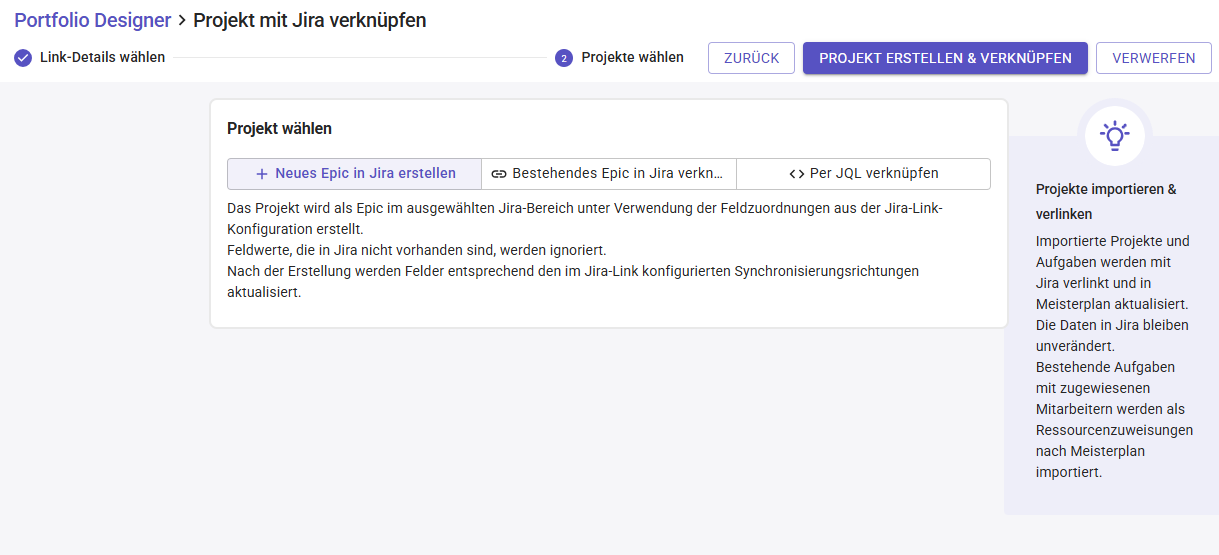Click the completed step checkmark icon

(x=23, y=57)
